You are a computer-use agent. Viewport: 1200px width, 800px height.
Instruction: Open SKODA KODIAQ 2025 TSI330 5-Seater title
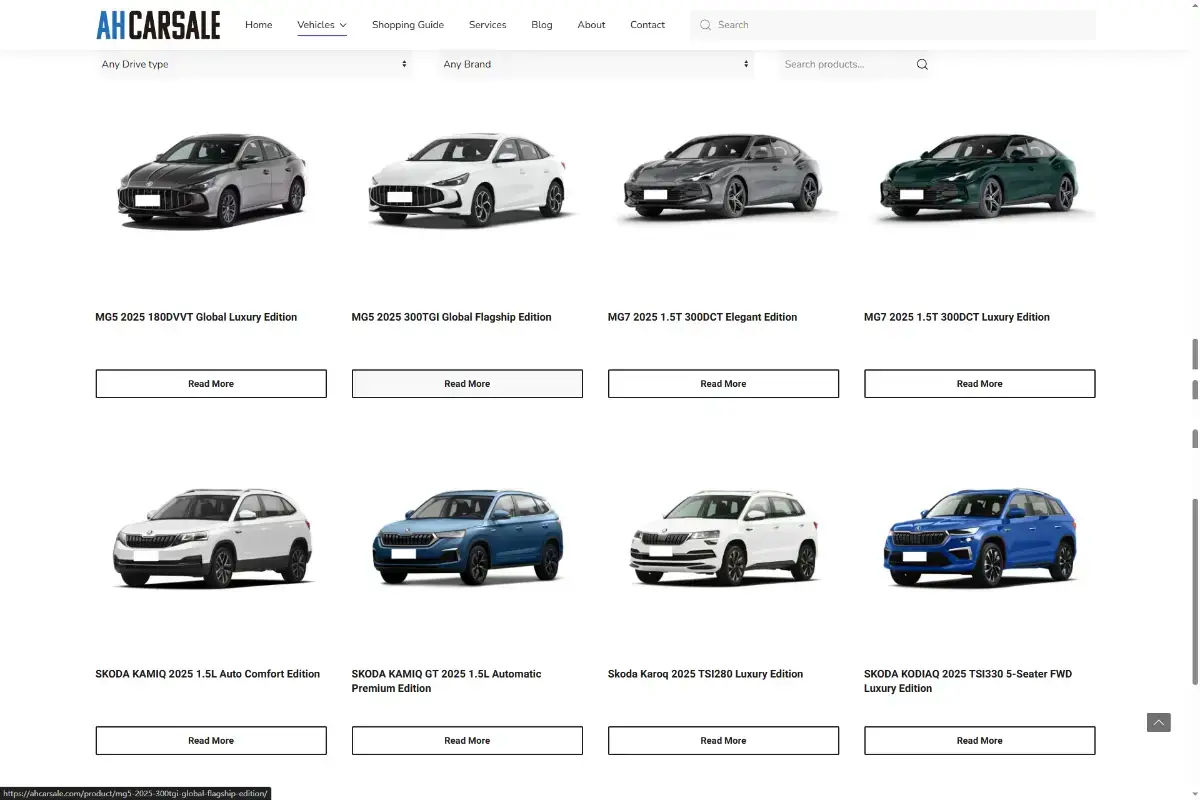[968, 681]
